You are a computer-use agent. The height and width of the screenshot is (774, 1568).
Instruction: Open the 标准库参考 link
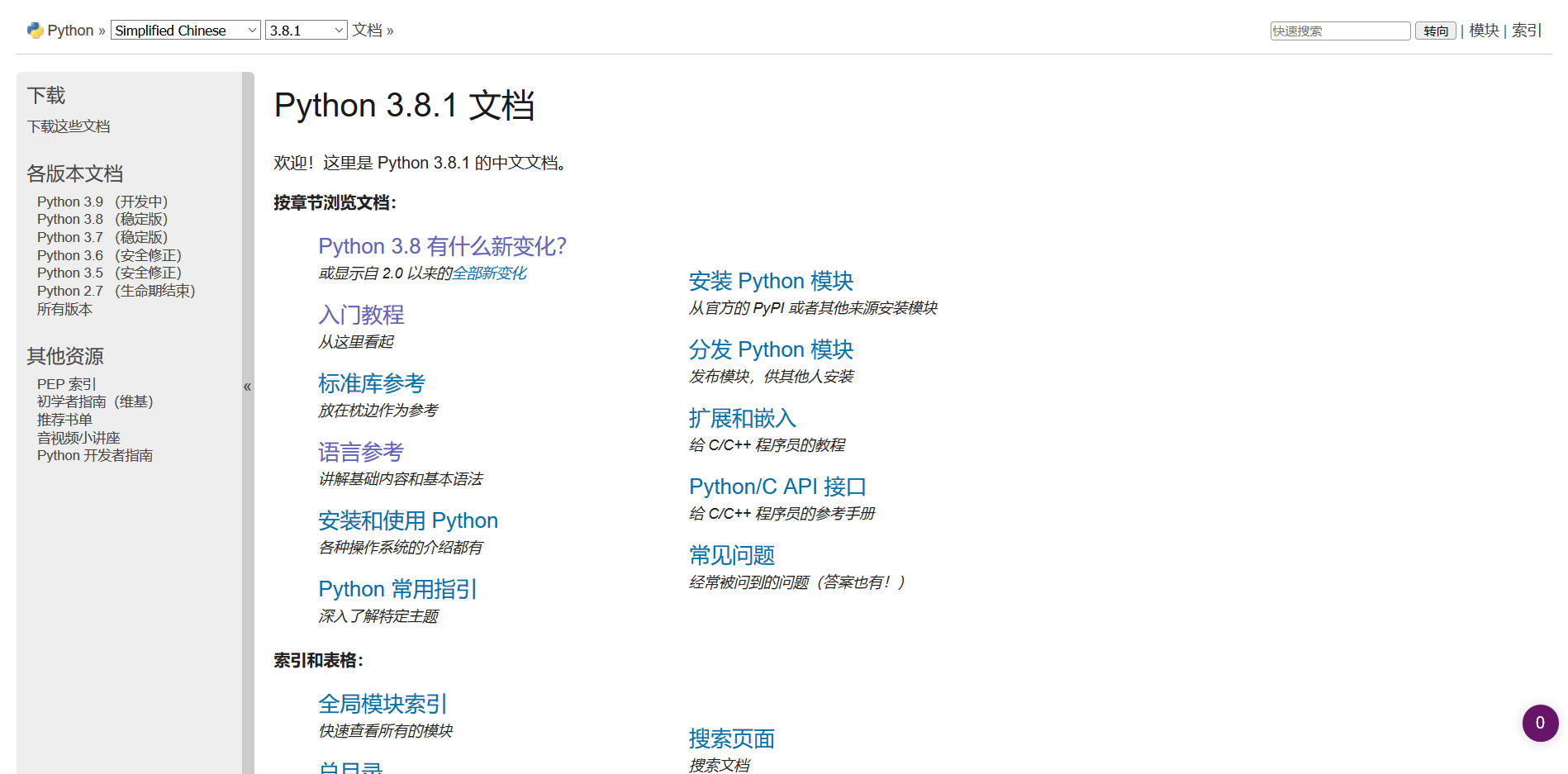click(372, 383)
